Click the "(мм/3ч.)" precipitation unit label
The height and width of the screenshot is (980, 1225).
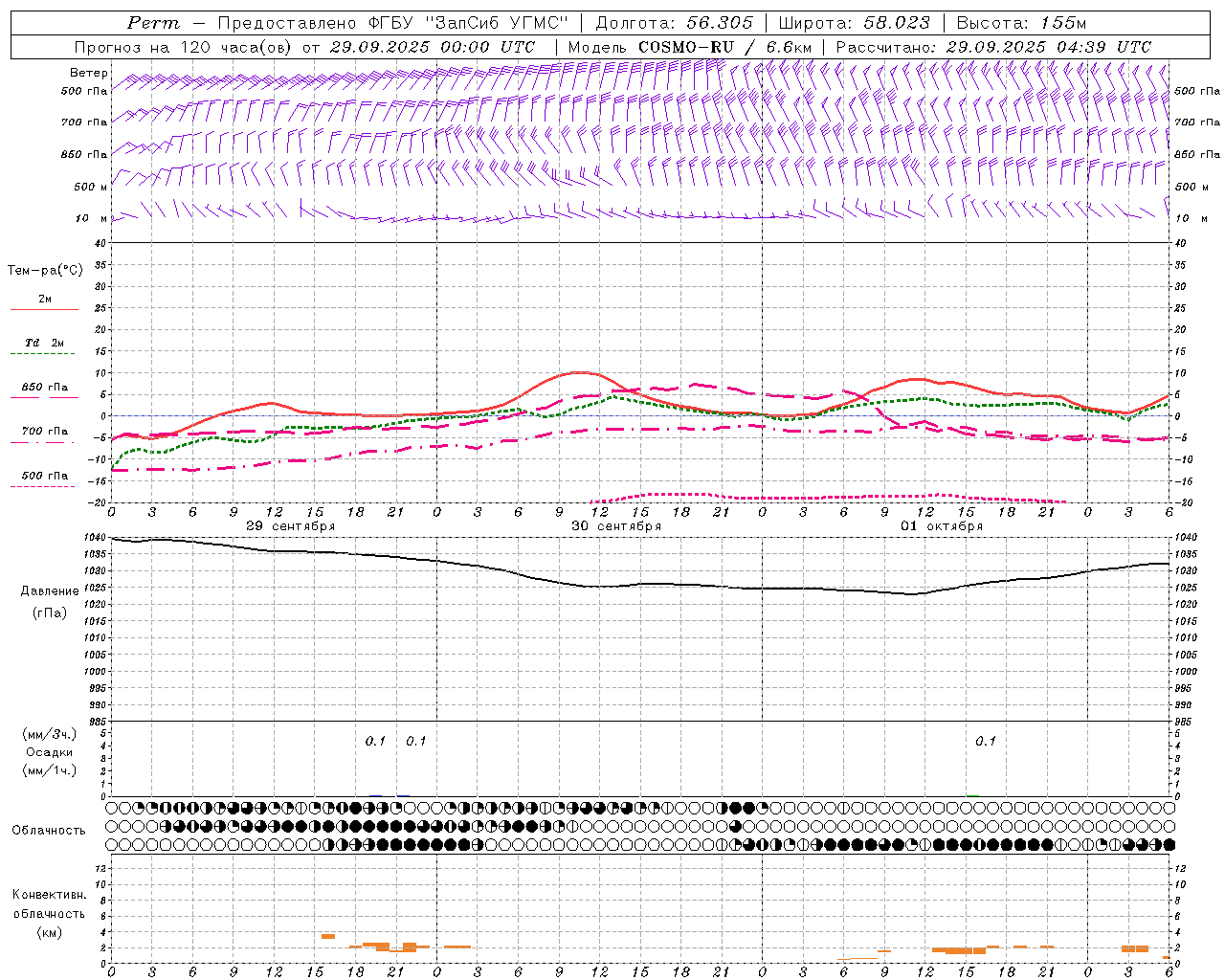pyautogui.click(x=50, y=734)
